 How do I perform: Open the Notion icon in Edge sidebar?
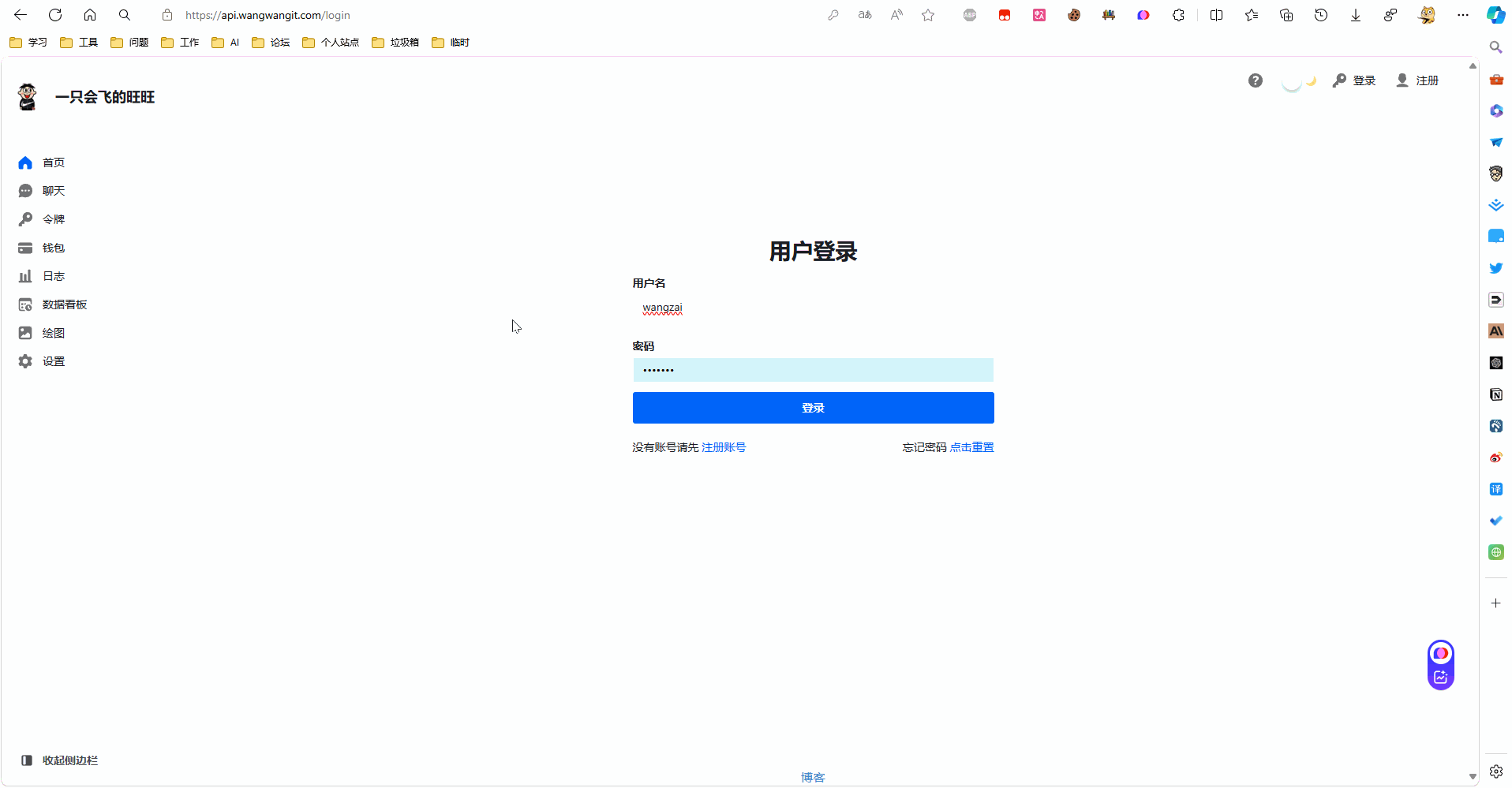[1495, 394]
